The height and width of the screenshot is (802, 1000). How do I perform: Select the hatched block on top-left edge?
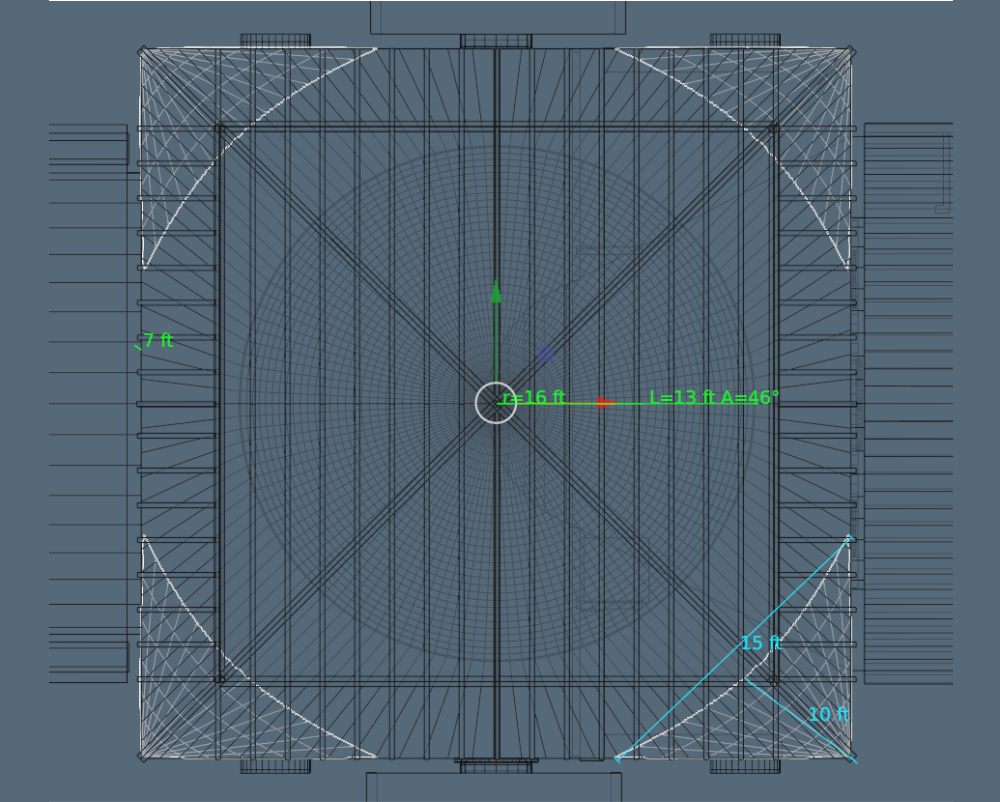tap(275, 41)
